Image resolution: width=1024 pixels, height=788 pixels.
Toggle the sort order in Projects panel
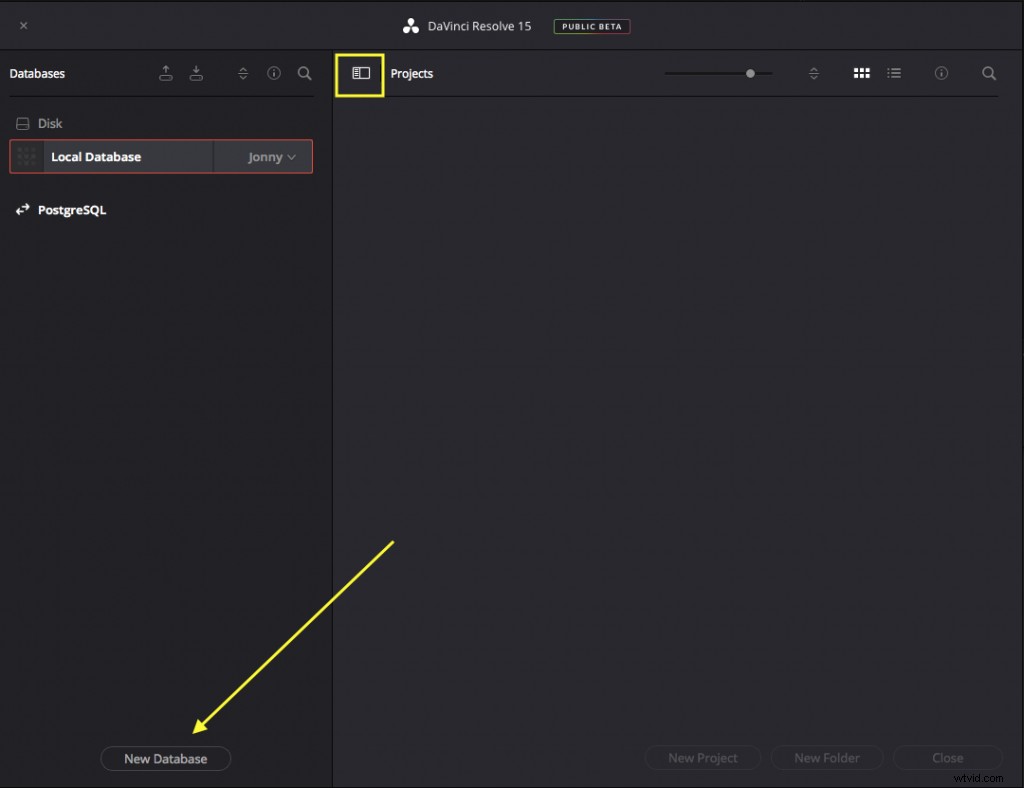[813, 73]
